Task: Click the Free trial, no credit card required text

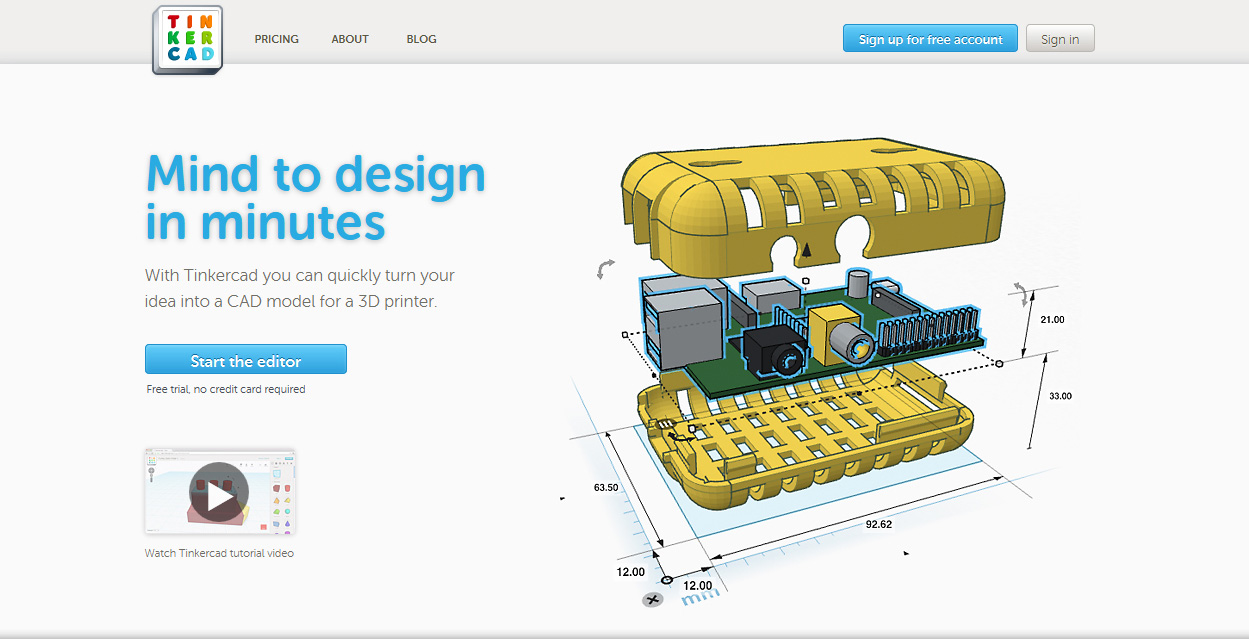Action: click(x=226, y=389)
